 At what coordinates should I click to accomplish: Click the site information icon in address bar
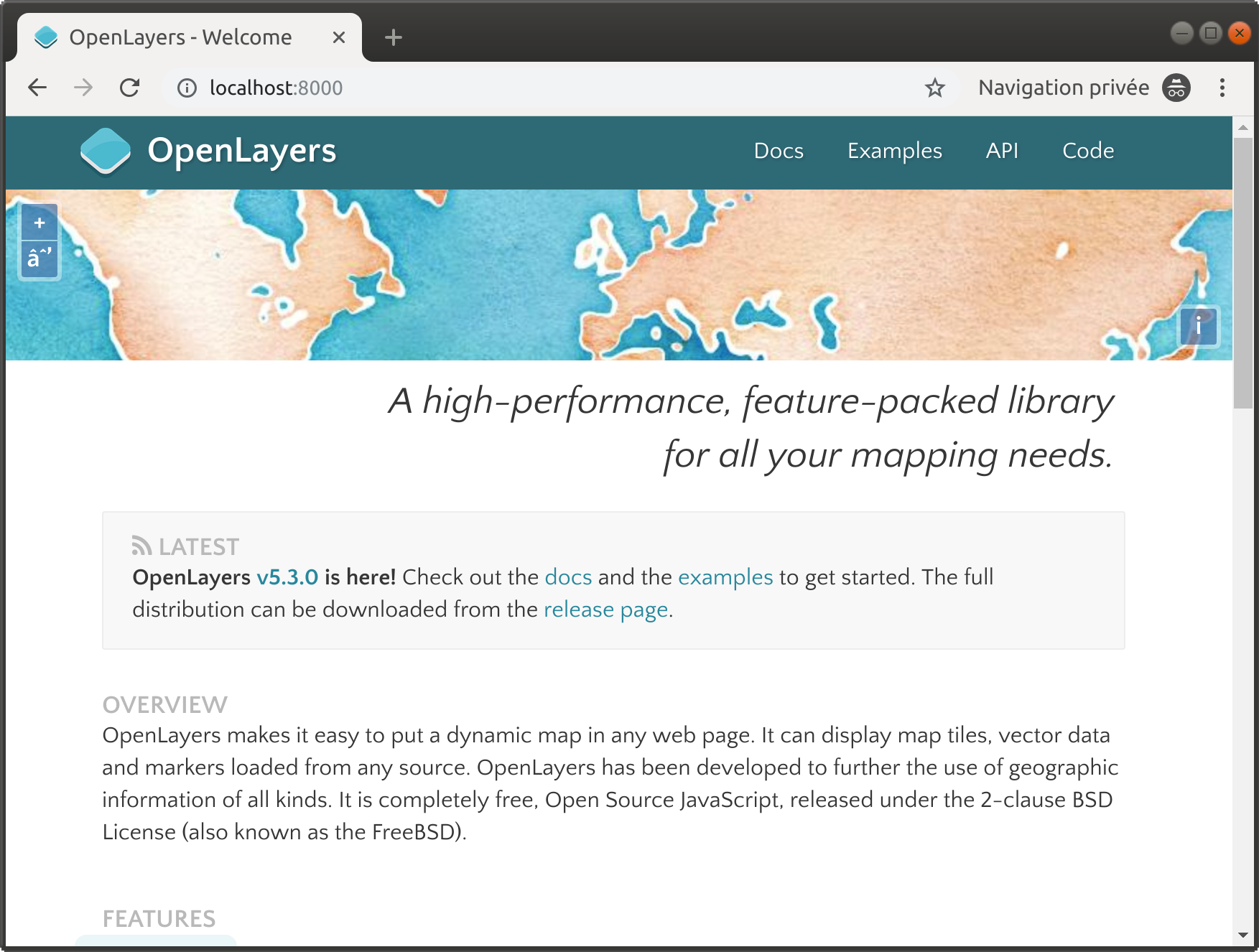point(187,88)
